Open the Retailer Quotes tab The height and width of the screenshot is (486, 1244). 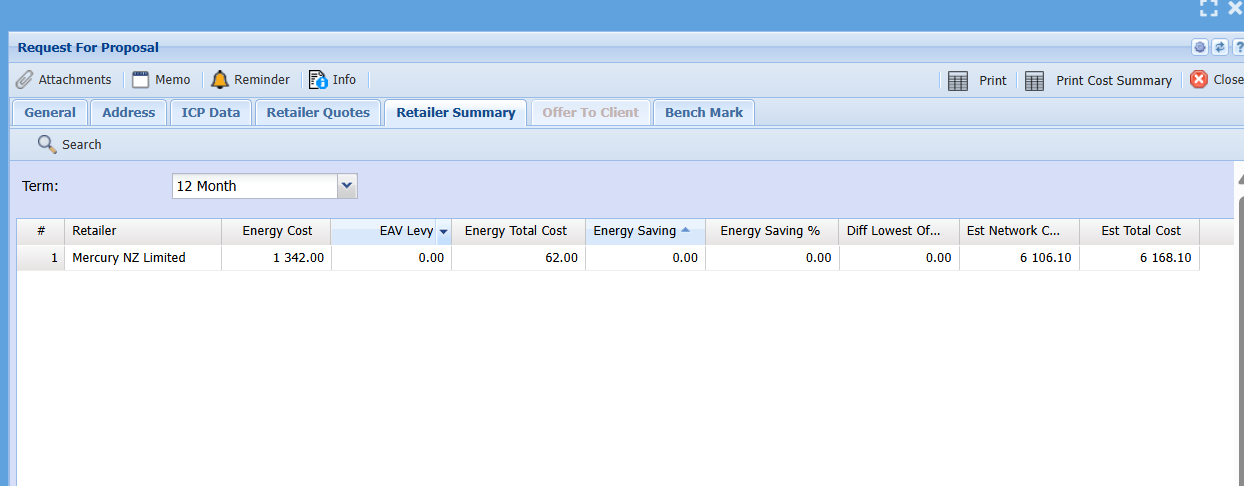[x=318, y=113]
